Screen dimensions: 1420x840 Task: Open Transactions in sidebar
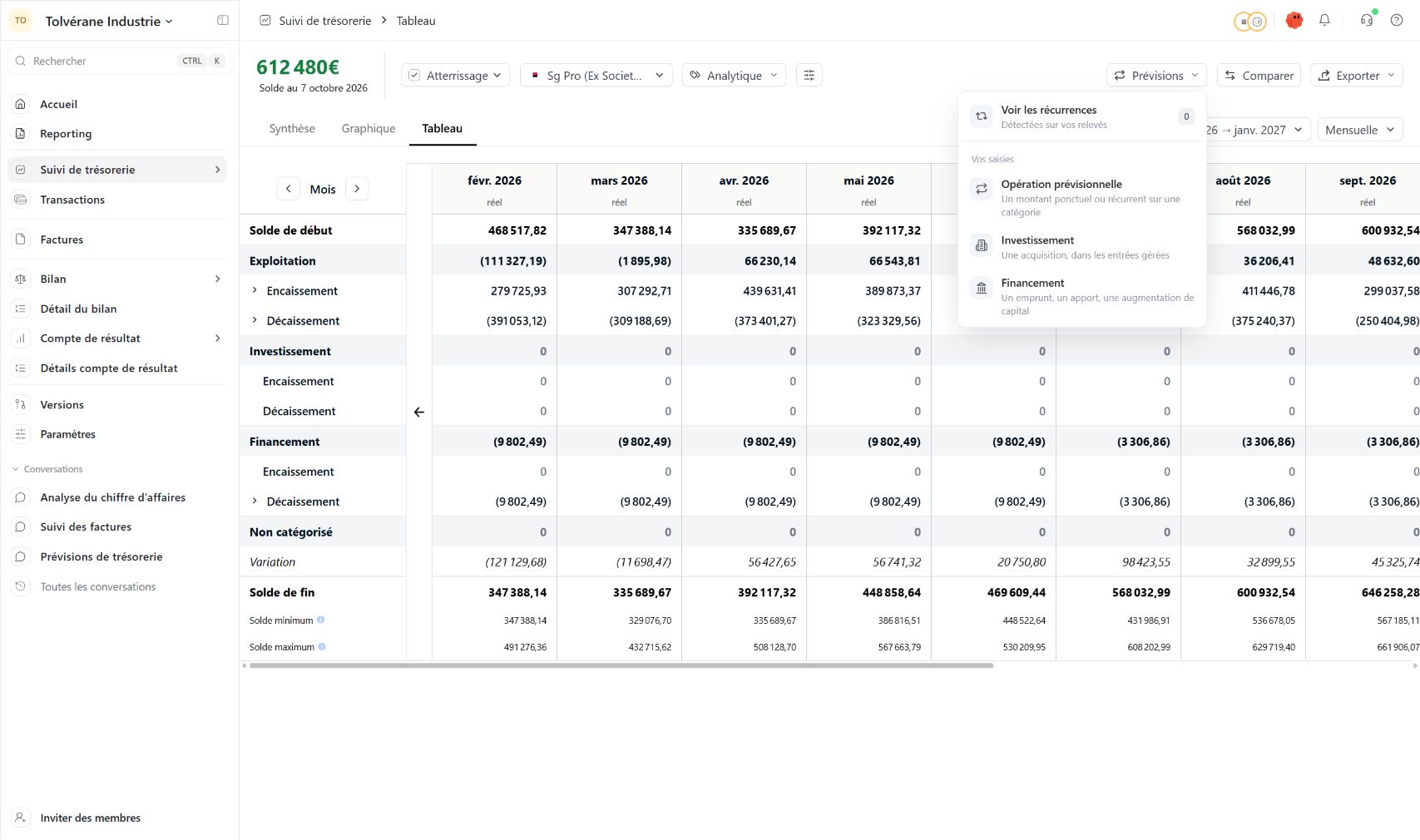tap(117, 200)
